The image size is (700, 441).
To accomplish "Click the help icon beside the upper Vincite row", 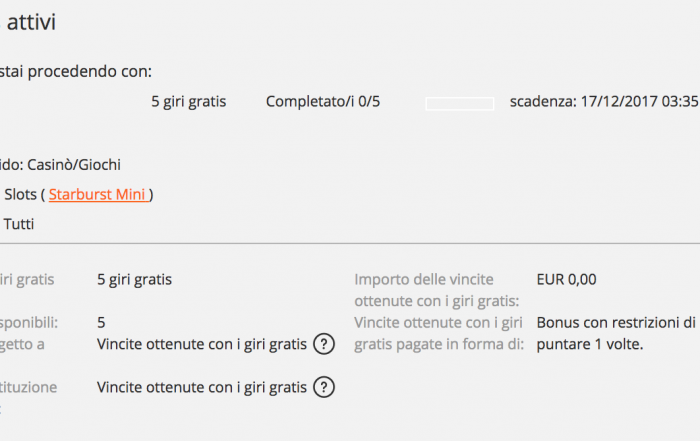I will pos(324,344).
